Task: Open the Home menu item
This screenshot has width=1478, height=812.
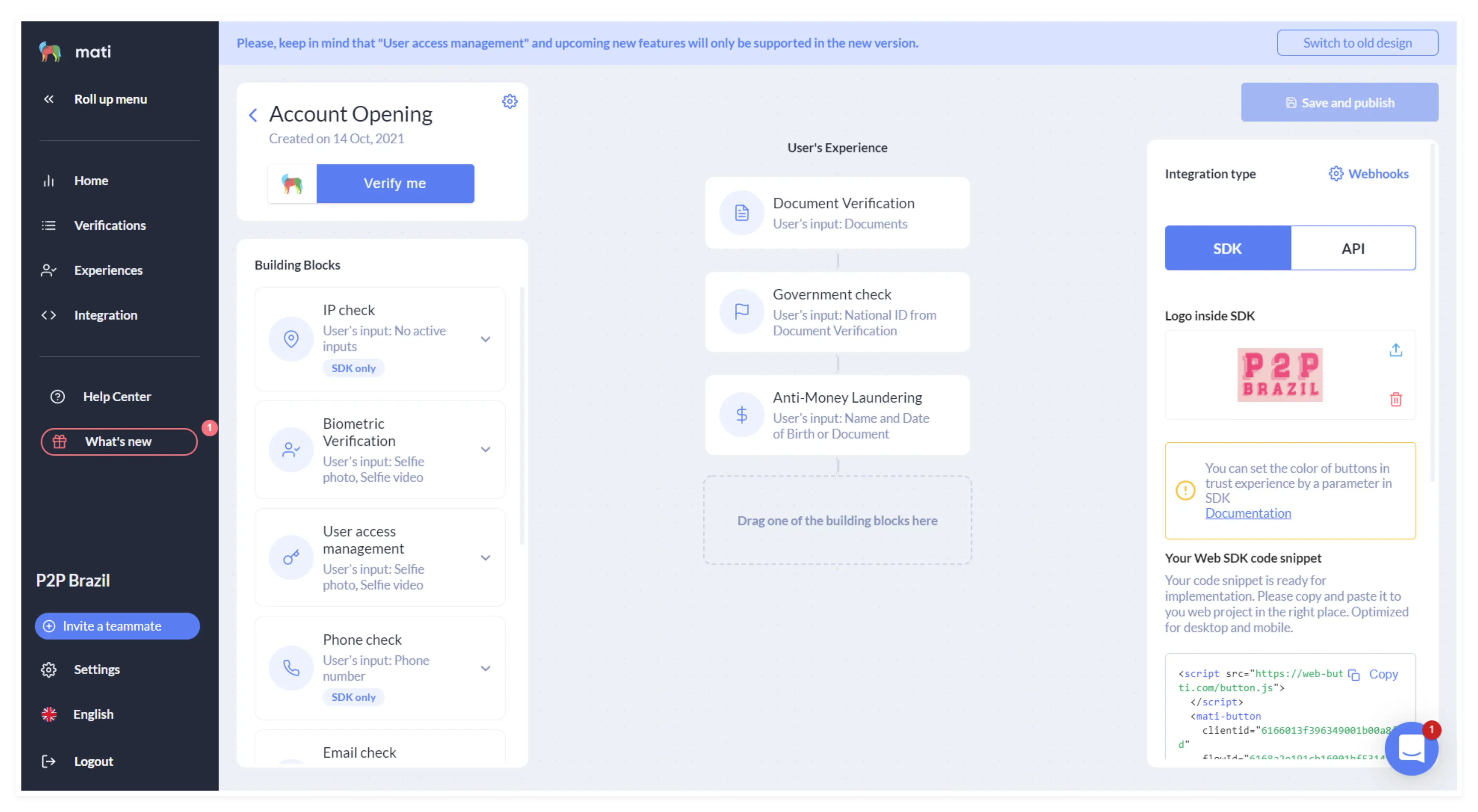Action: [49, 180]
